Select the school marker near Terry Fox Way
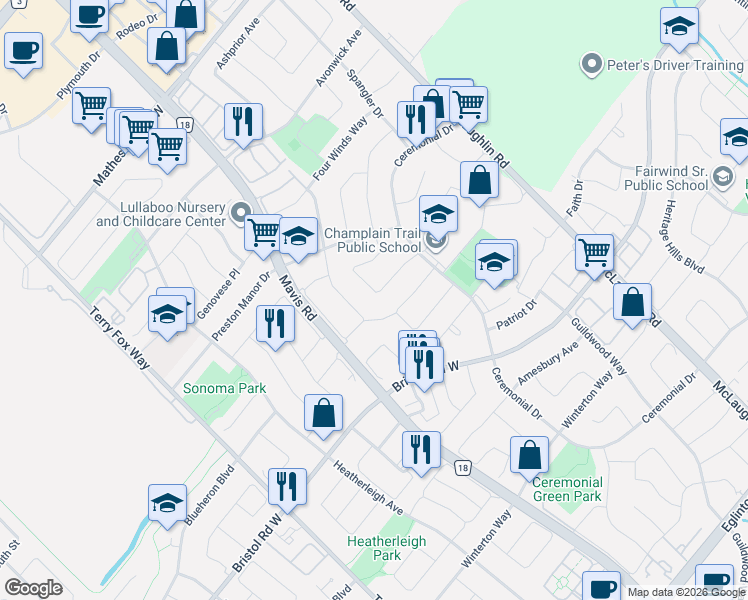The height and width of the screenshot is (600, 748). pyautogui.click(x=167, y=314)
